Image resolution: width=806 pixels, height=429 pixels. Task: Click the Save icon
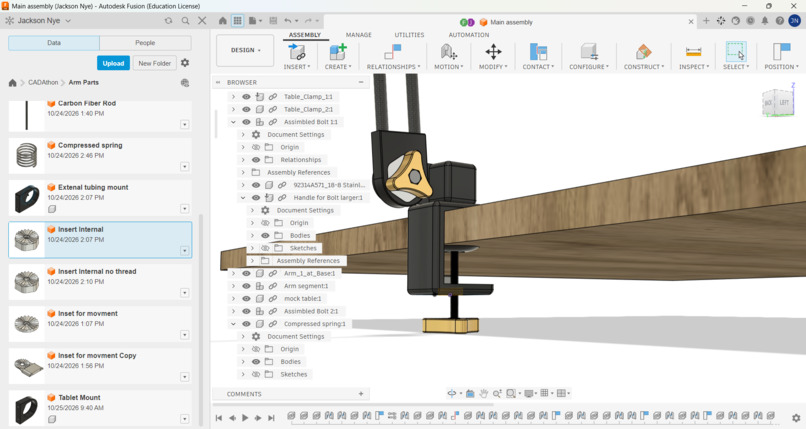(x=273, y=21)
